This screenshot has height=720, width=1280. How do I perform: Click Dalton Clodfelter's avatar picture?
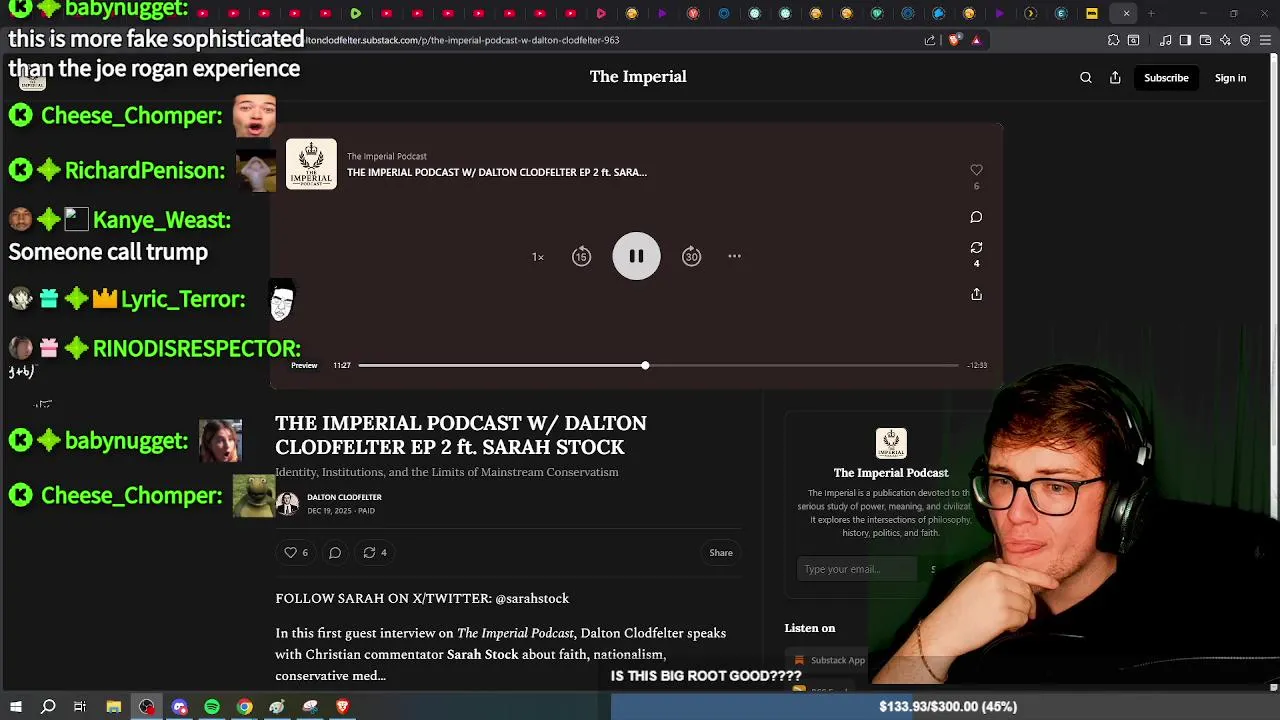click(x=287, y=503)
